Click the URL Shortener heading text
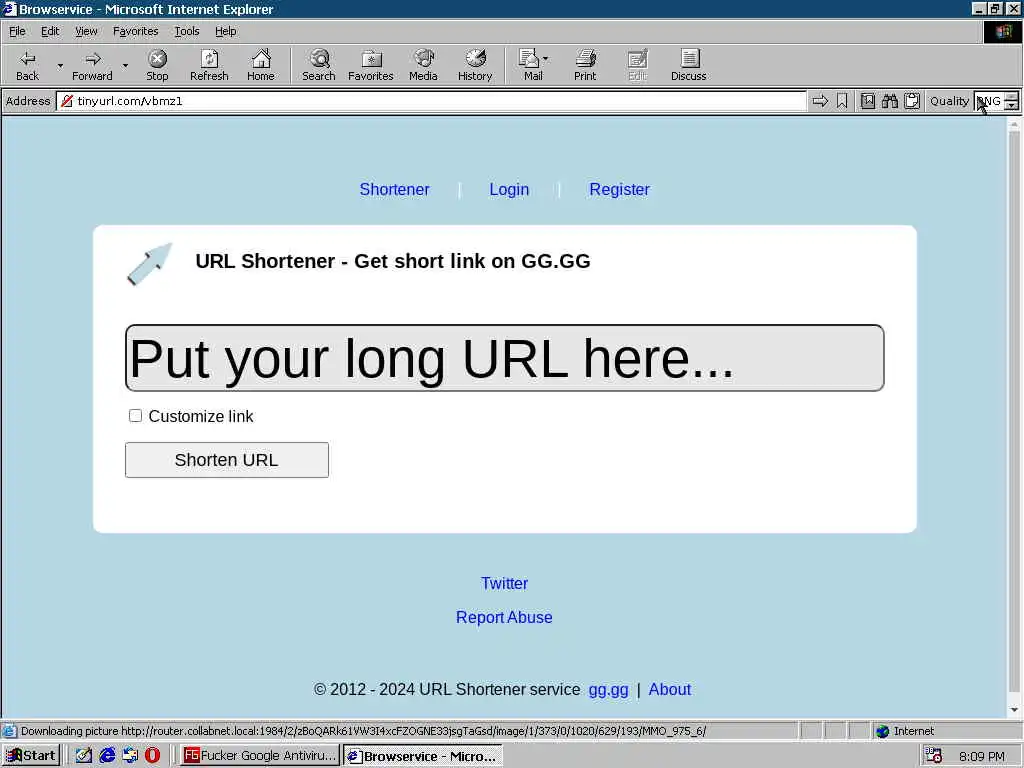This screenshot has width=1024, height=768. point(392,261)
